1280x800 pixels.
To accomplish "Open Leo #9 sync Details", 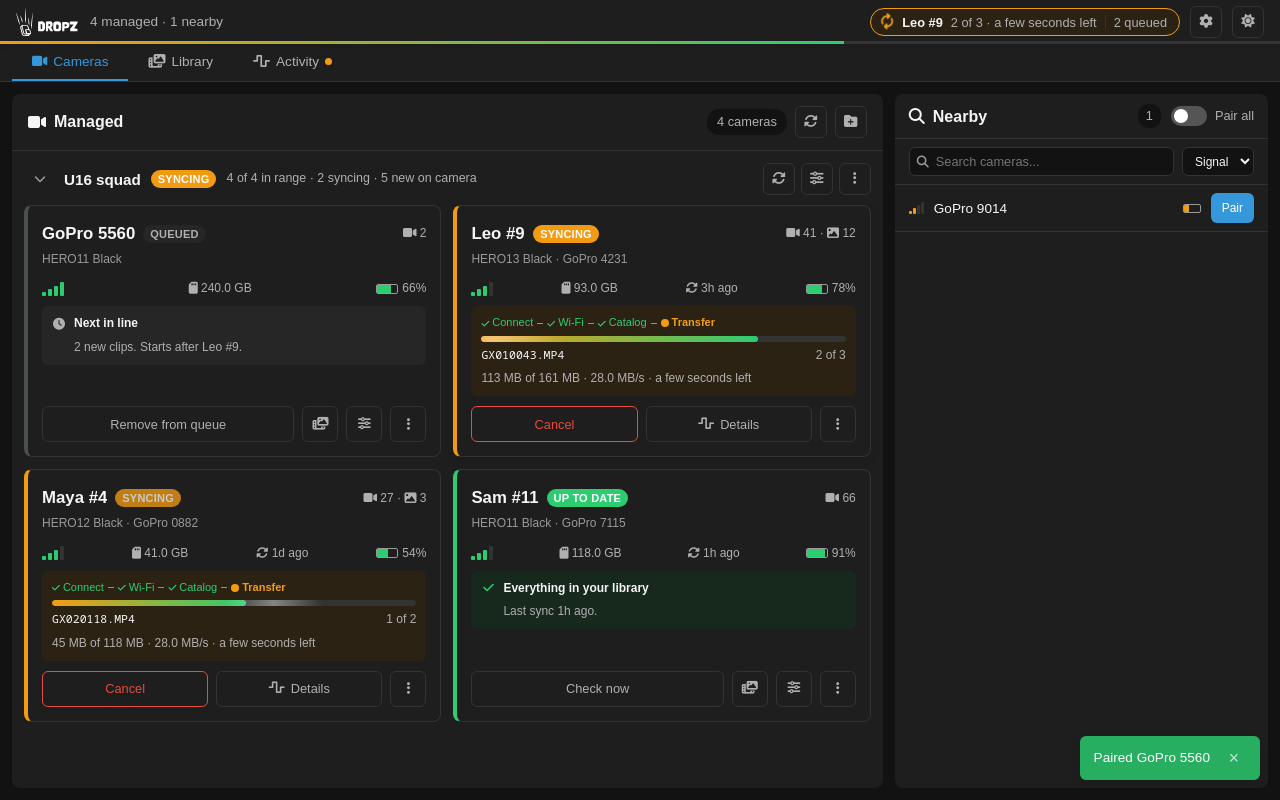I will click(x=729, y=424).
